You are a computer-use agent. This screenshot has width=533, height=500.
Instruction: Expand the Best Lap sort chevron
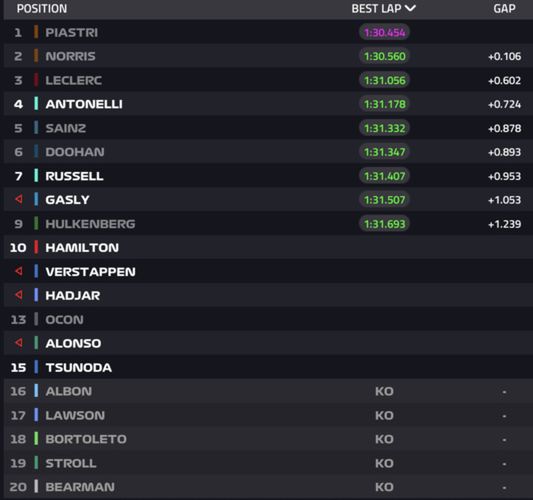pos(410,8)
